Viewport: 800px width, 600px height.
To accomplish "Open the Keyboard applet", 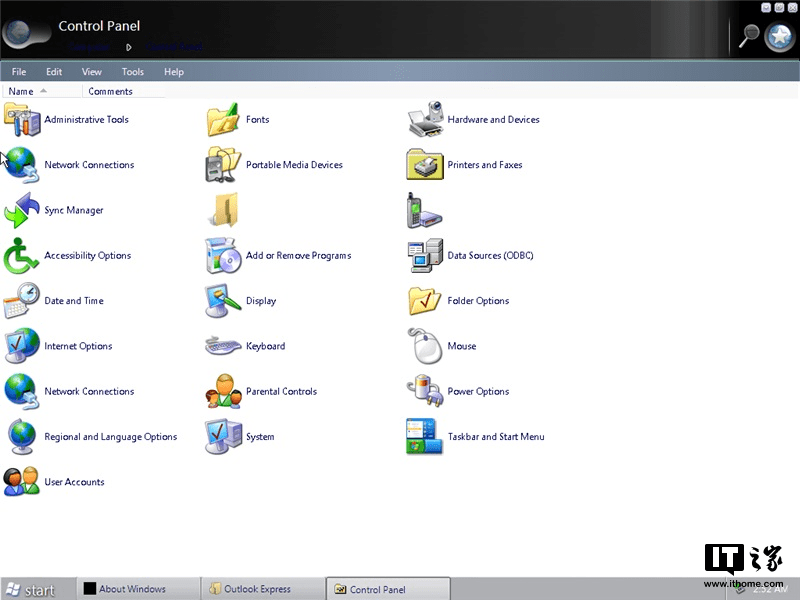I will click(265, 346).
